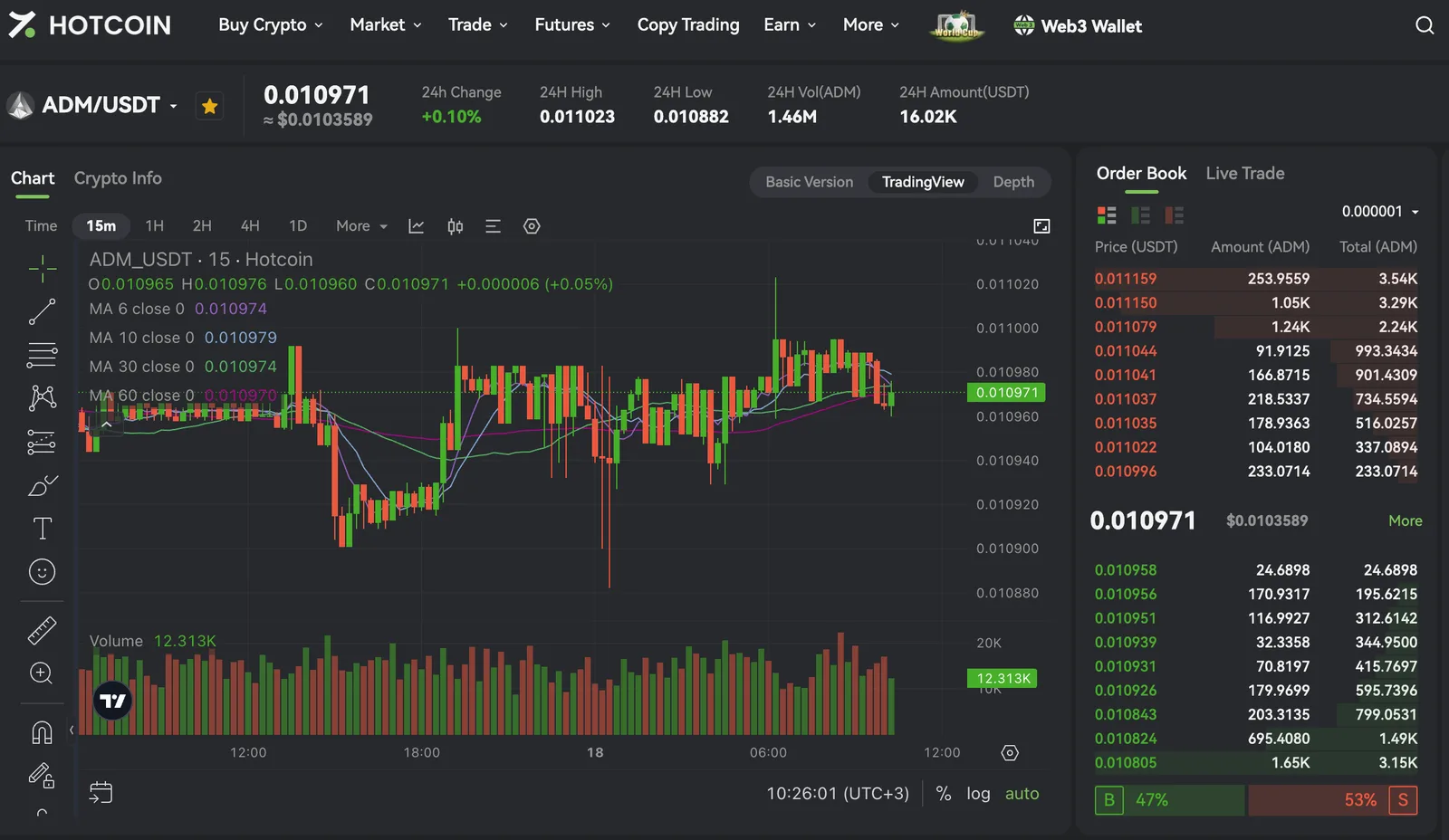Open the emoji icons tool

(42, 572)
